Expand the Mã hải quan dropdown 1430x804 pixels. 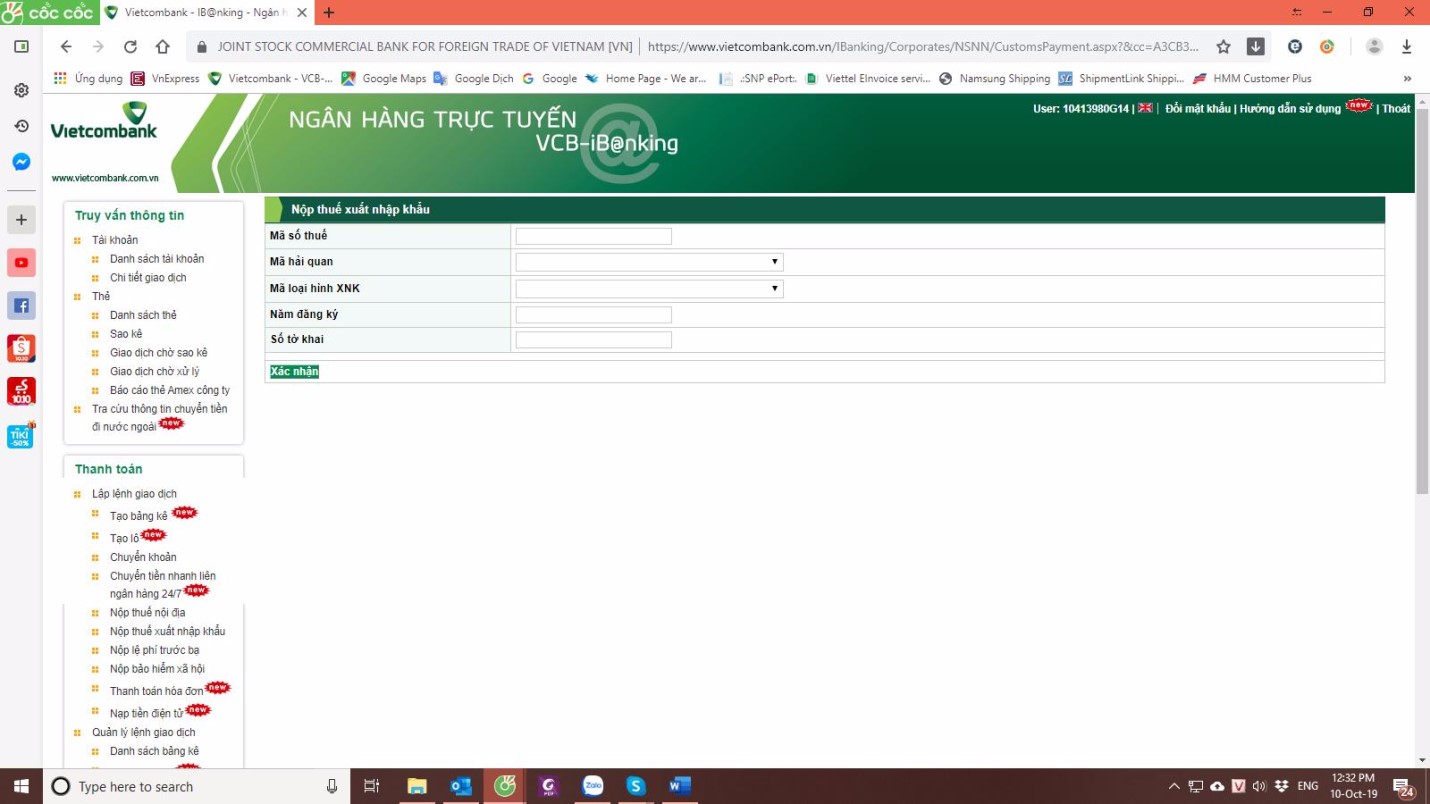pyautogui.click(x=649, y=262)
